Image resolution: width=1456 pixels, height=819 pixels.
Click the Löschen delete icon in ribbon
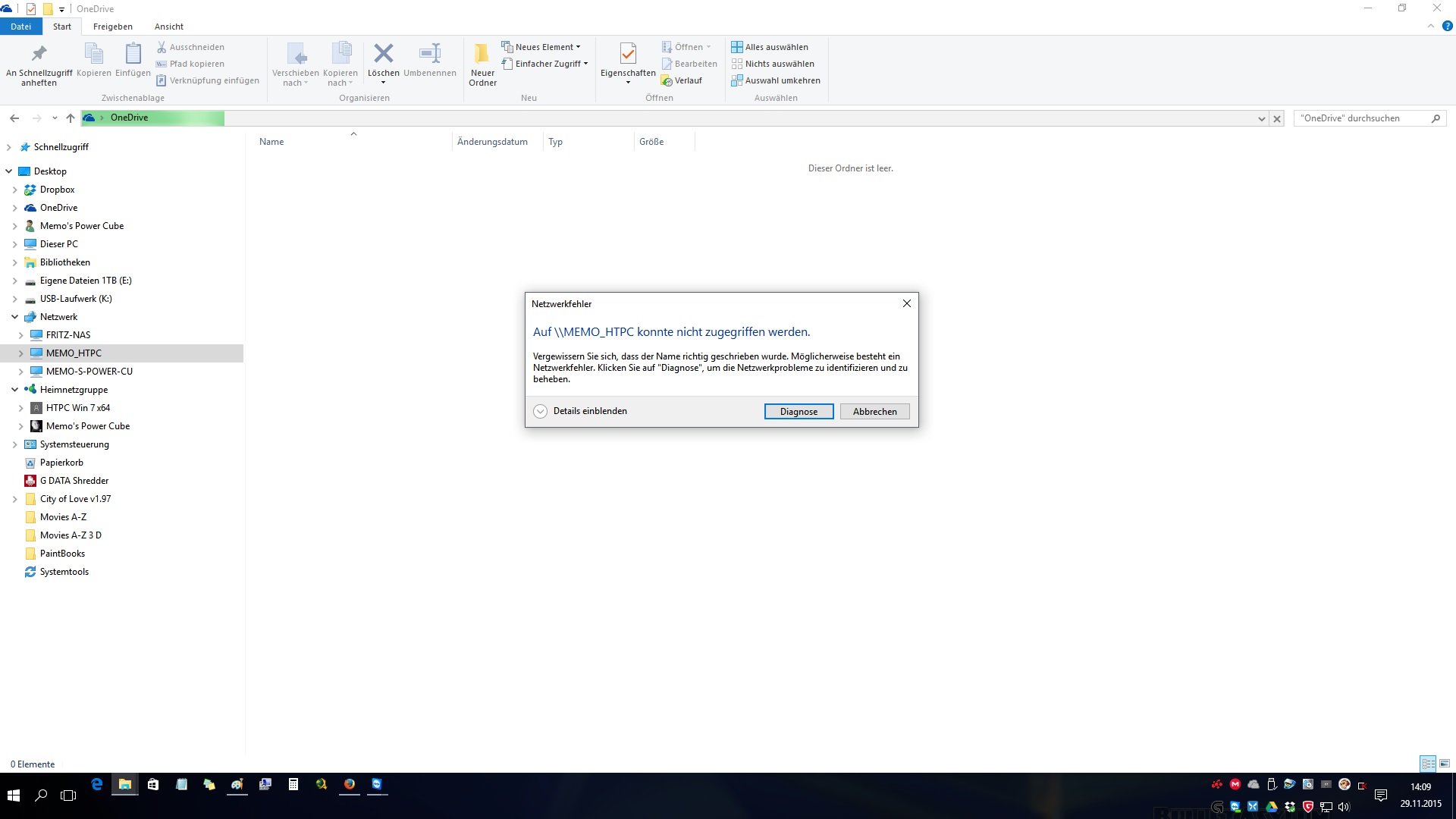pyautogui.click(x=383, y=54)
